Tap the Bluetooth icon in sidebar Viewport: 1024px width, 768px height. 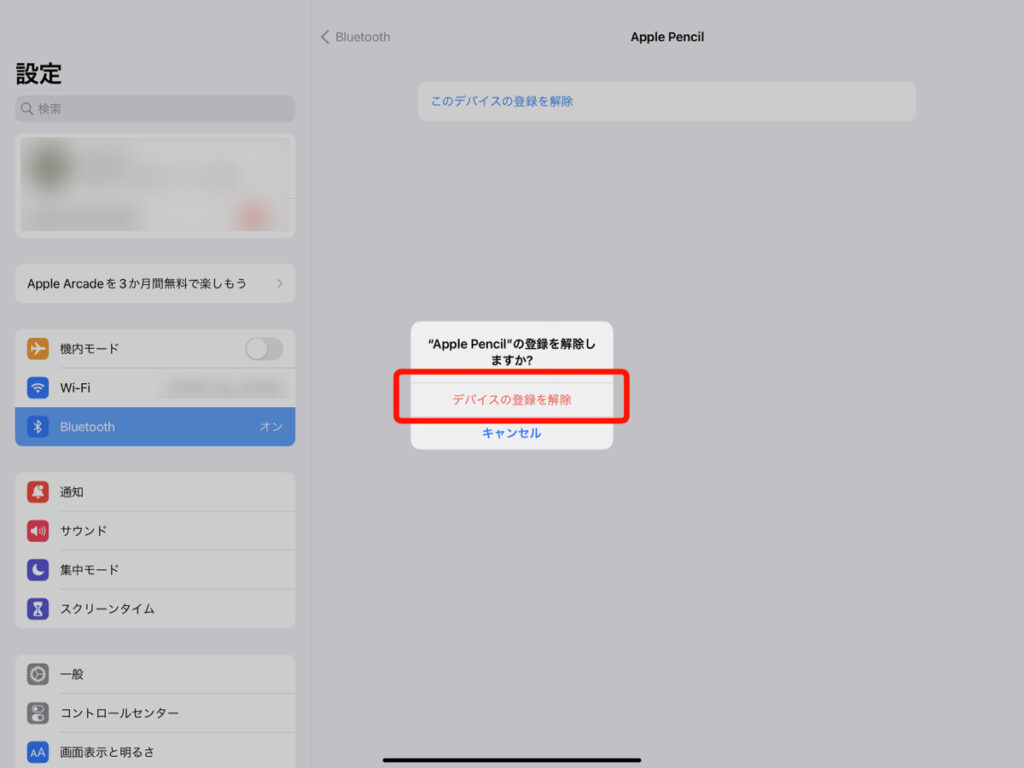click(38, 427)
